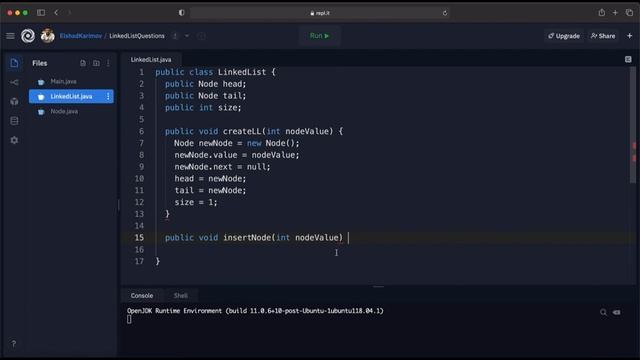Search the console output
The image size is (640, 360).
pyautogui.click(x=603, y=312)
